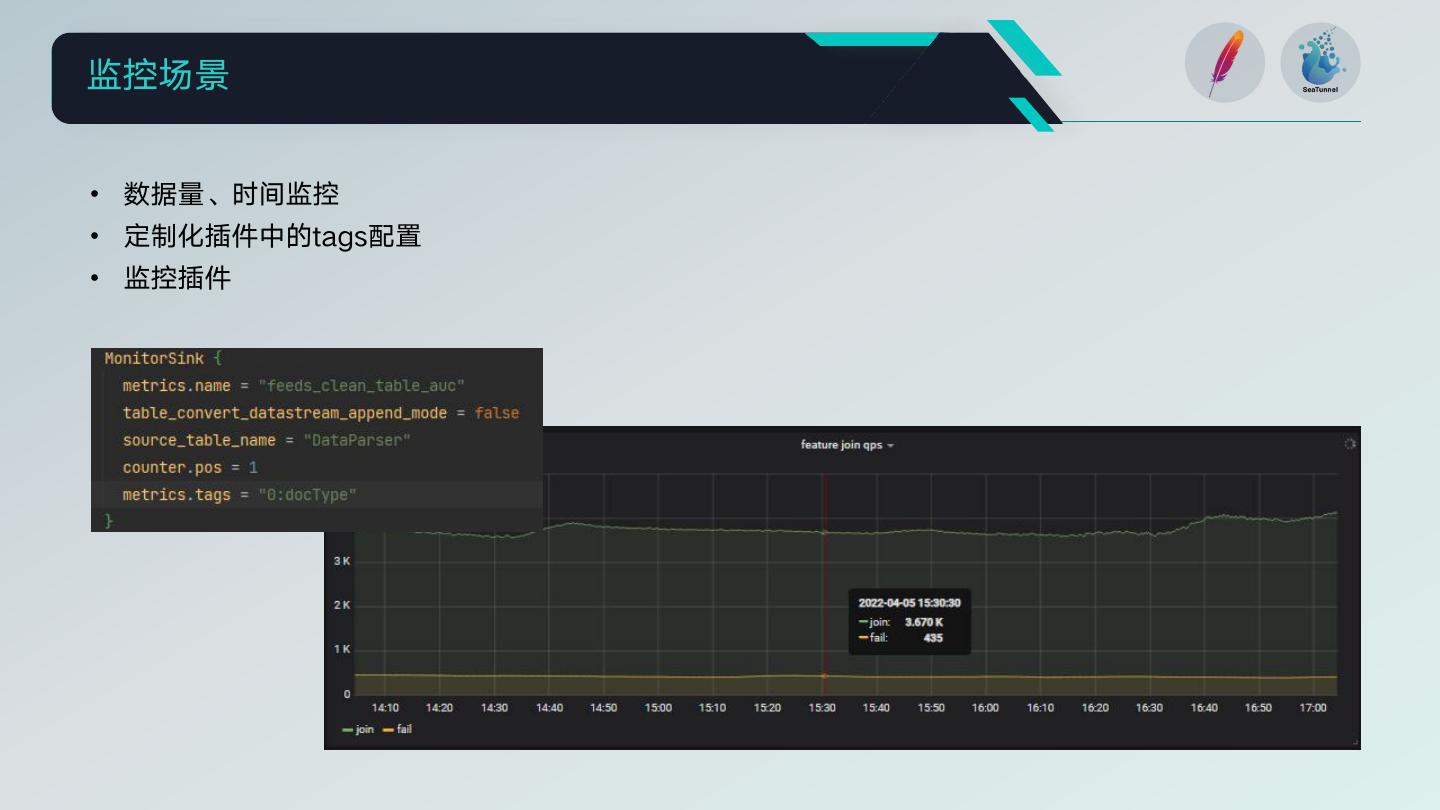Click the 17:00 time axis label

click(x=1312, y=708)
